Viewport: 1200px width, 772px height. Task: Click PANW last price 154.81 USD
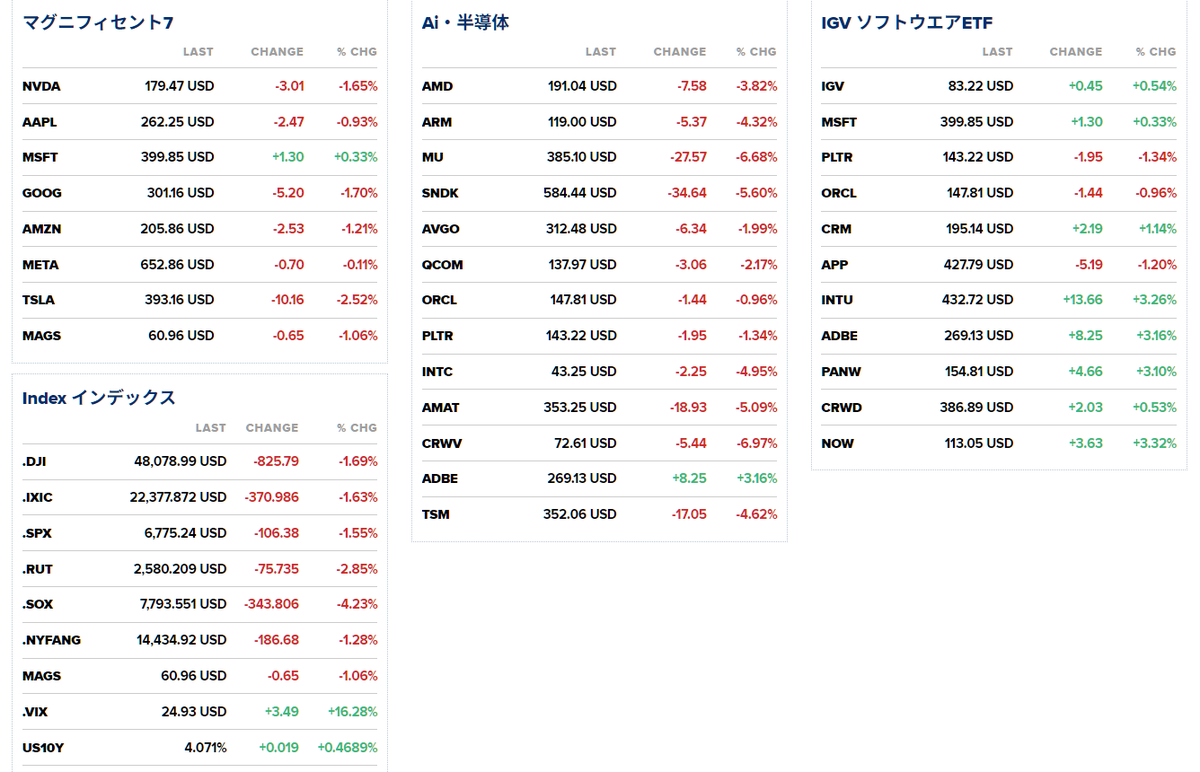[x=980, y=372]
